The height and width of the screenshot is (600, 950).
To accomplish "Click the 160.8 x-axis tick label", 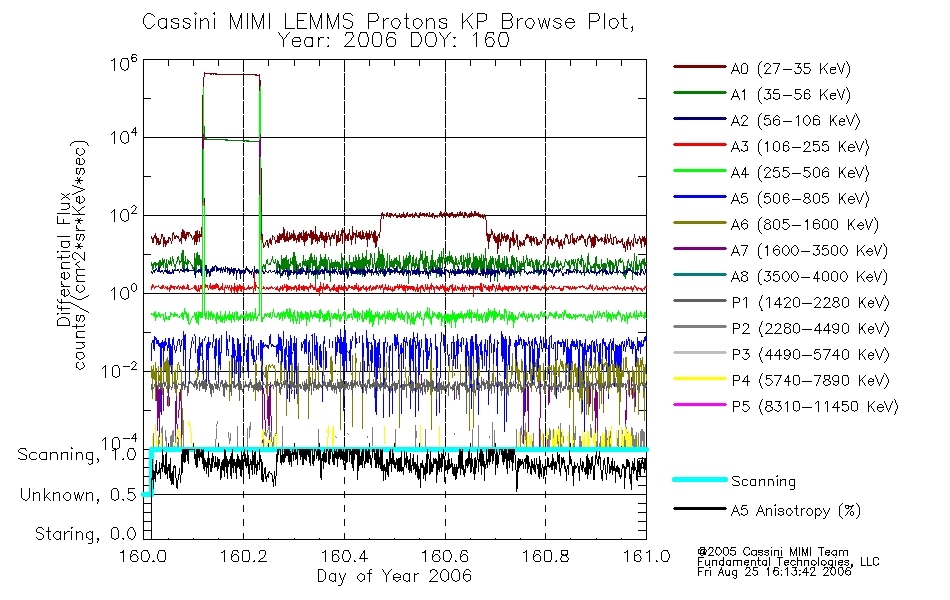I will pos(545,556).
